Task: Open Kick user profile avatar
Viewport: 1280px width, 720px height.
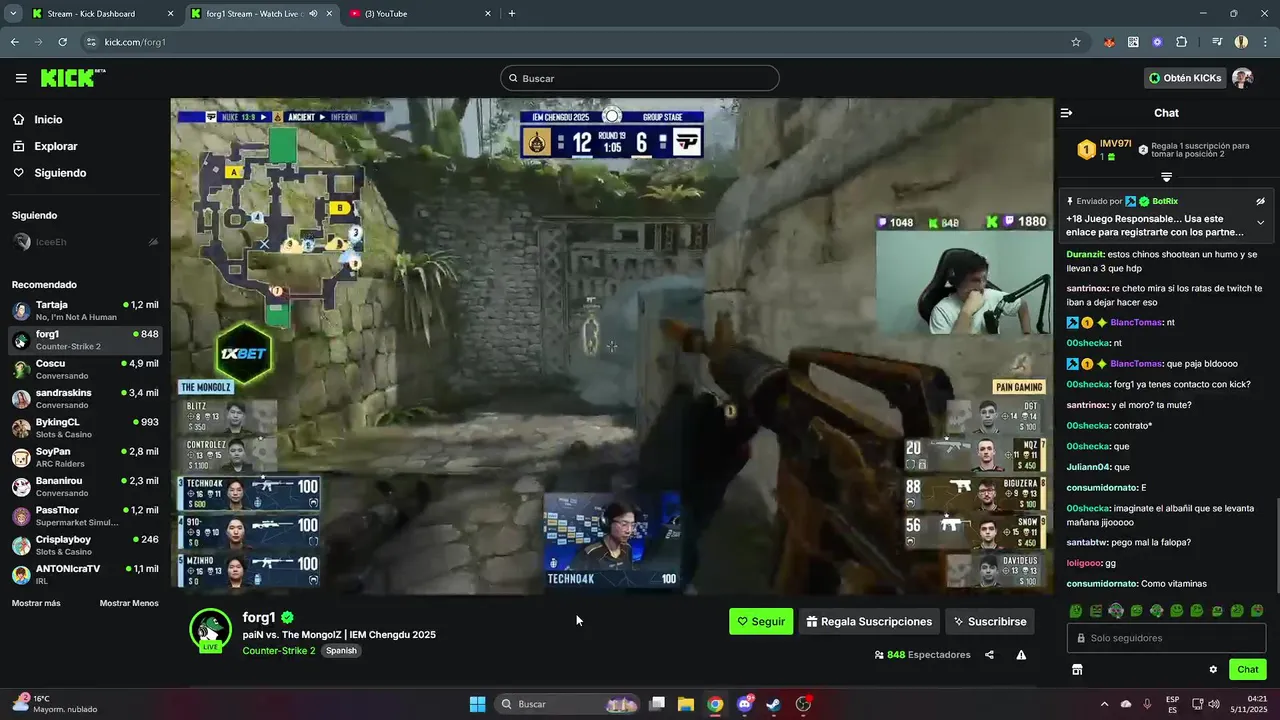Action: coord(1242,78)
